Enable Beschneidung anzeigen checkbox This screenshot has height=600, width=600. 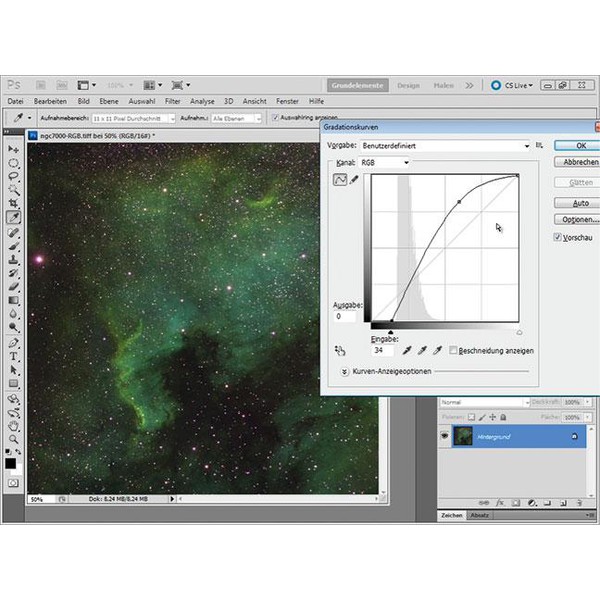454,351
